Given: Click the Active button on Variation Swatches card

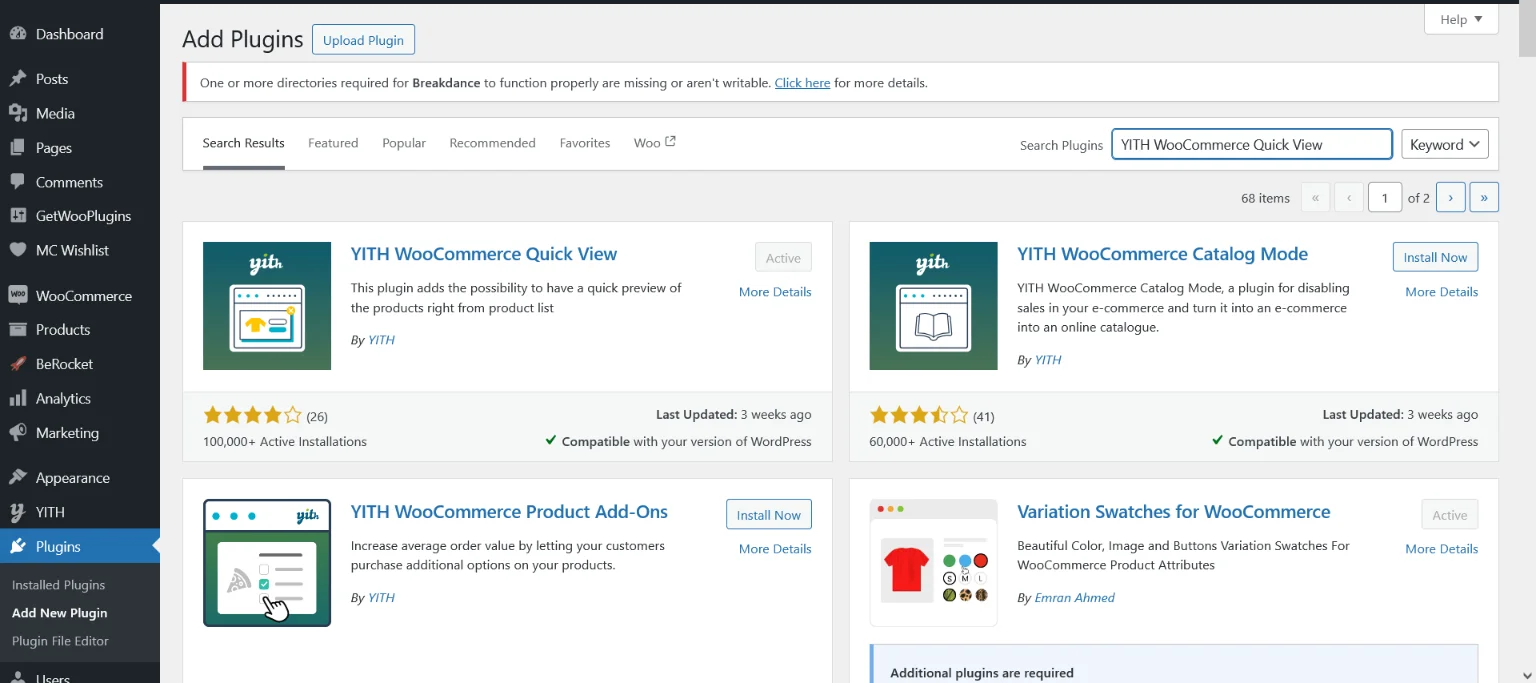Looking at the screenshot, I should (1450, 515).
